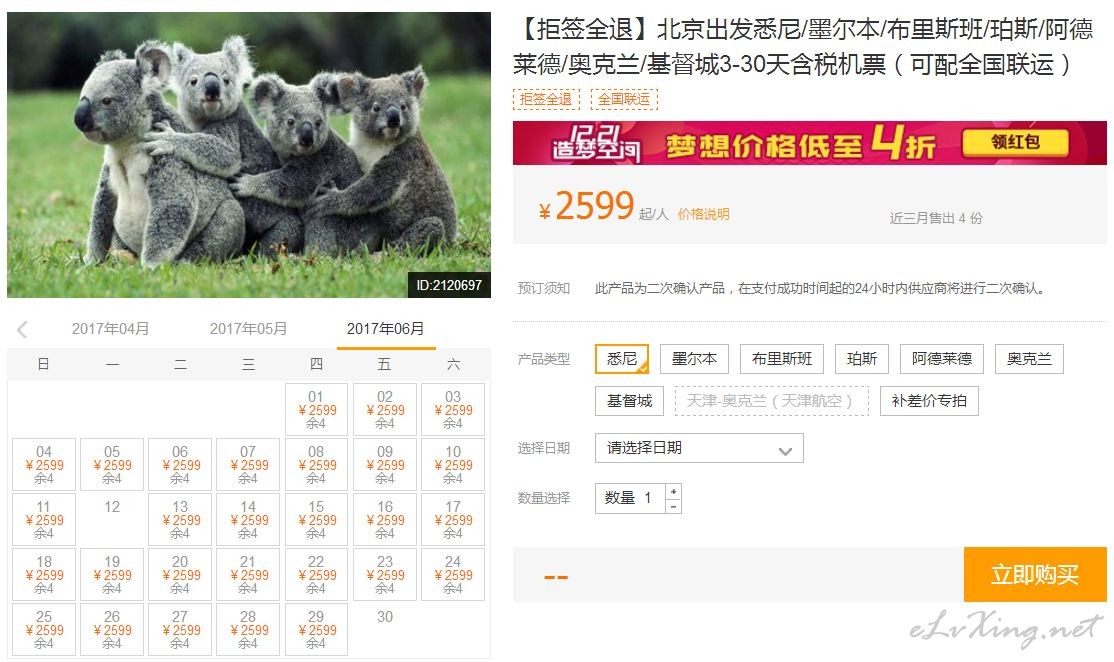Click the 立即购买 buy now button

1035,574
